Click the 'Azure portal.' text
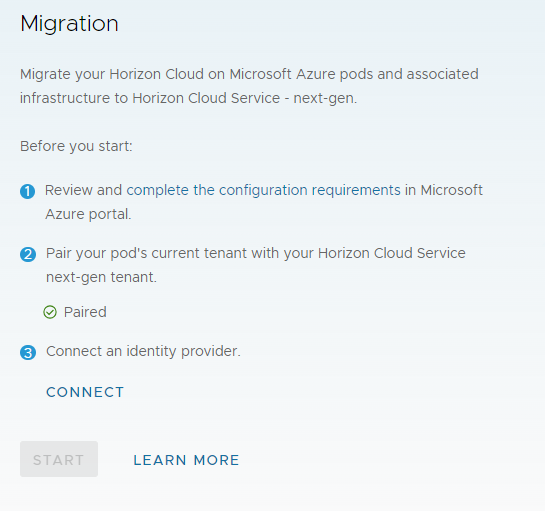The height and width of the screenshot is (511, 545). [88, 214]
